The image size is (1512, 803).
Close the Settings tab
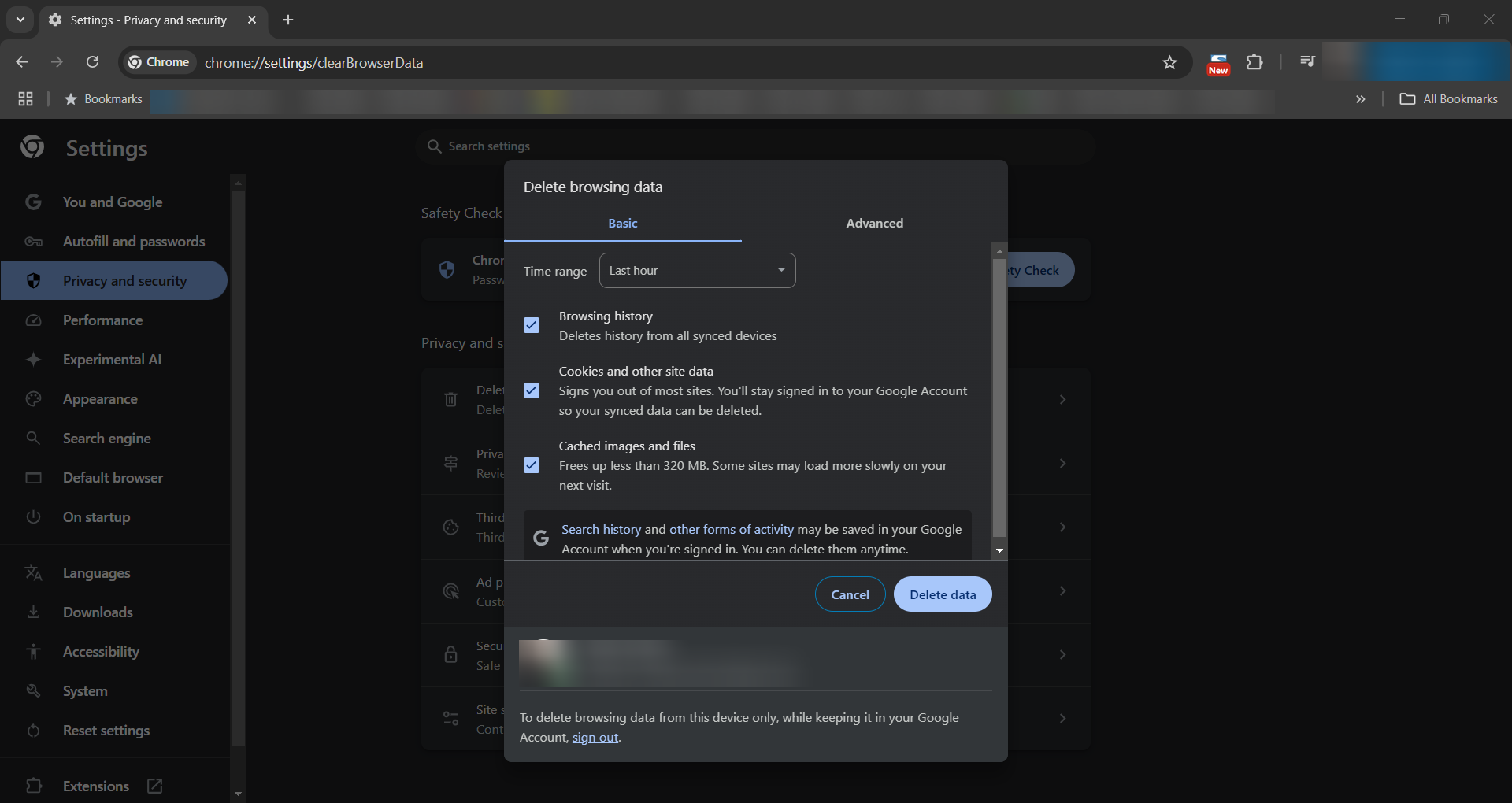pyautogui.click(x=252, y=20)
